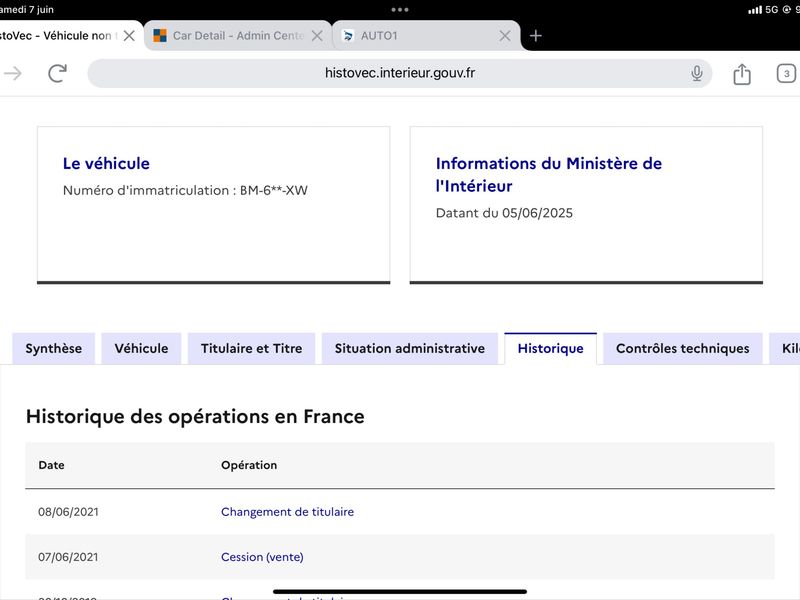Open the share sheet icon
Viewport: 800px width, 600px height.
point(741,74)
